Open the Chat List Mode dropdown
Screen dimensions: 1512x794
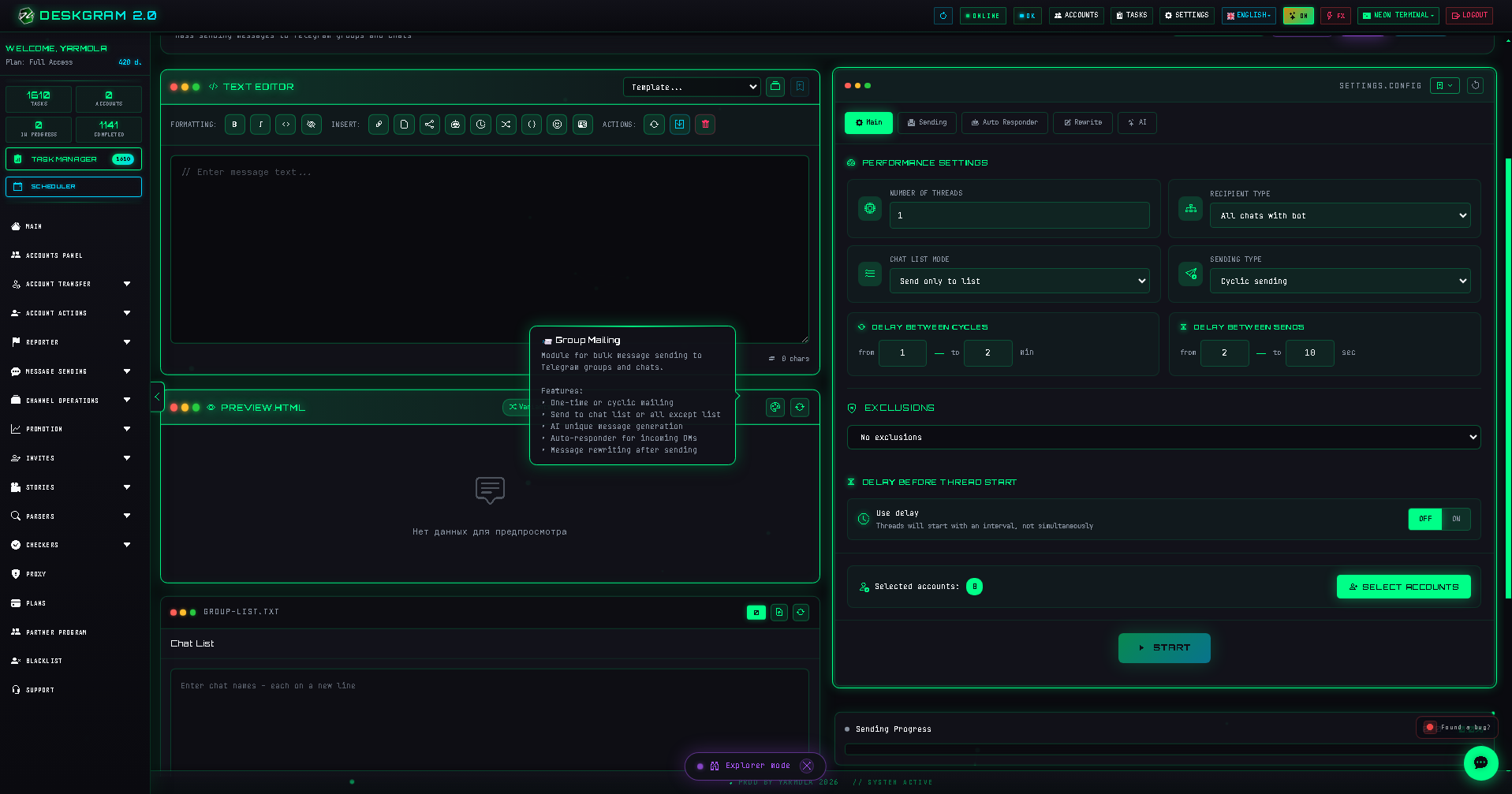pos(1019,281)
